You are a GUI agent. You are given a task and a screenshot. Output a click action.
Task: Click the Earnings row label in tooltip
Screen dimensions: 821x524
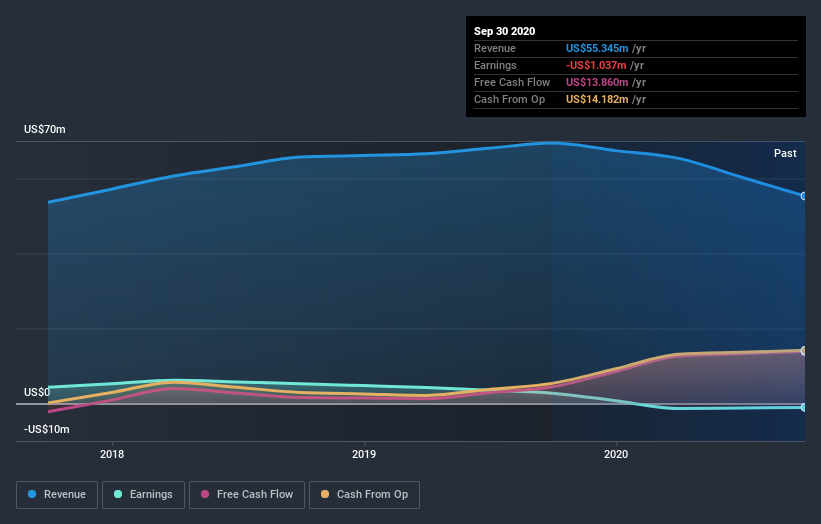pos(495,65)
